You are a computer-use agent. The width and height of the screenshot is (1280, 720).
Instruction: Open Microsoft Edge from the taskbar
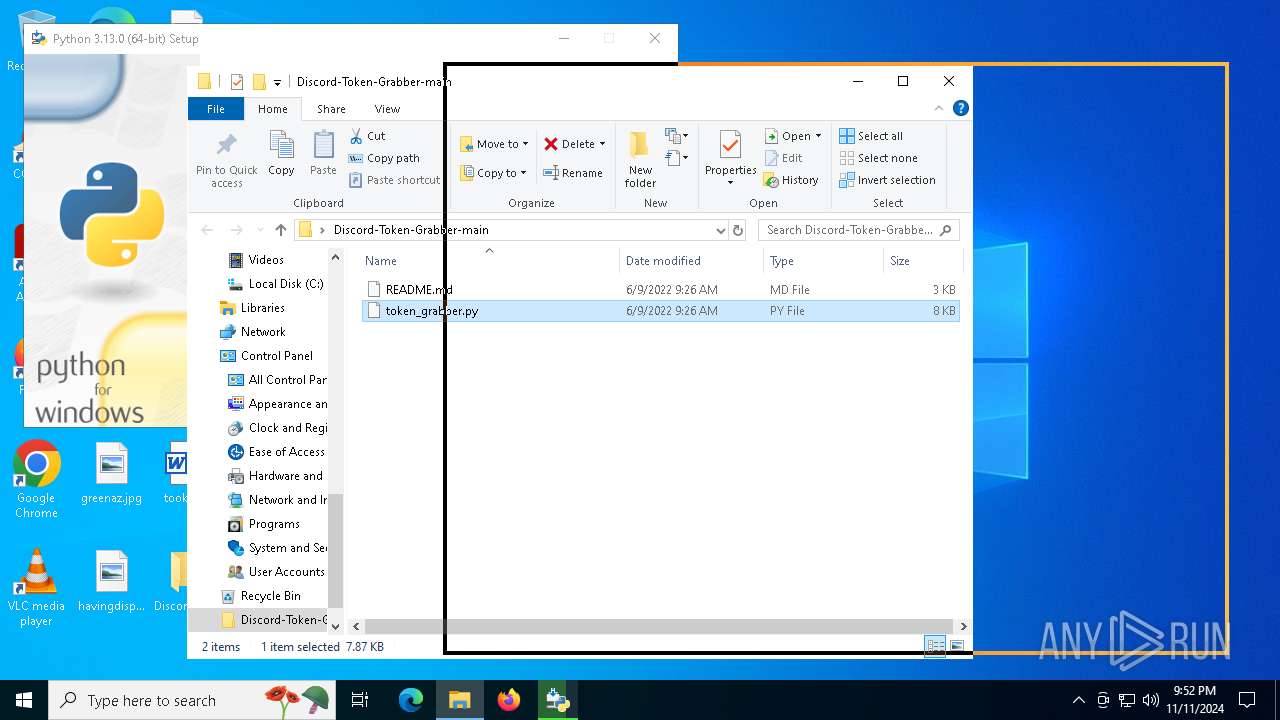coord(411,700)
